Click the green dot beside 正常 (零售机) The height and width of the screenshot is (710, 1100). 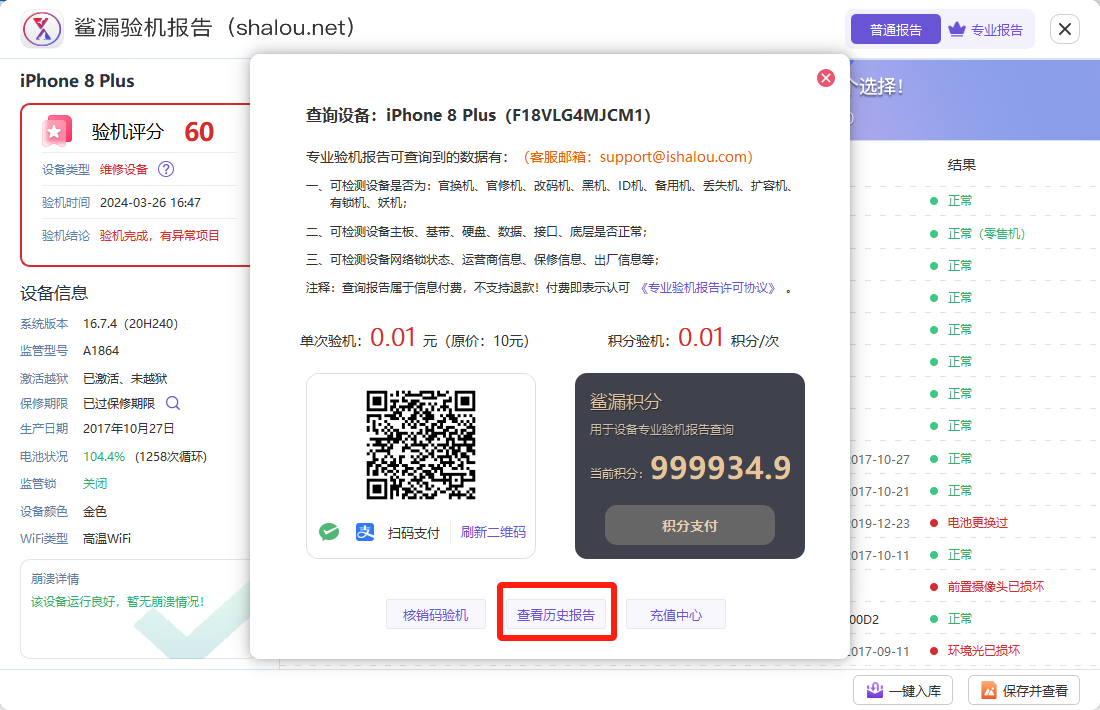[x=934, y=234]
